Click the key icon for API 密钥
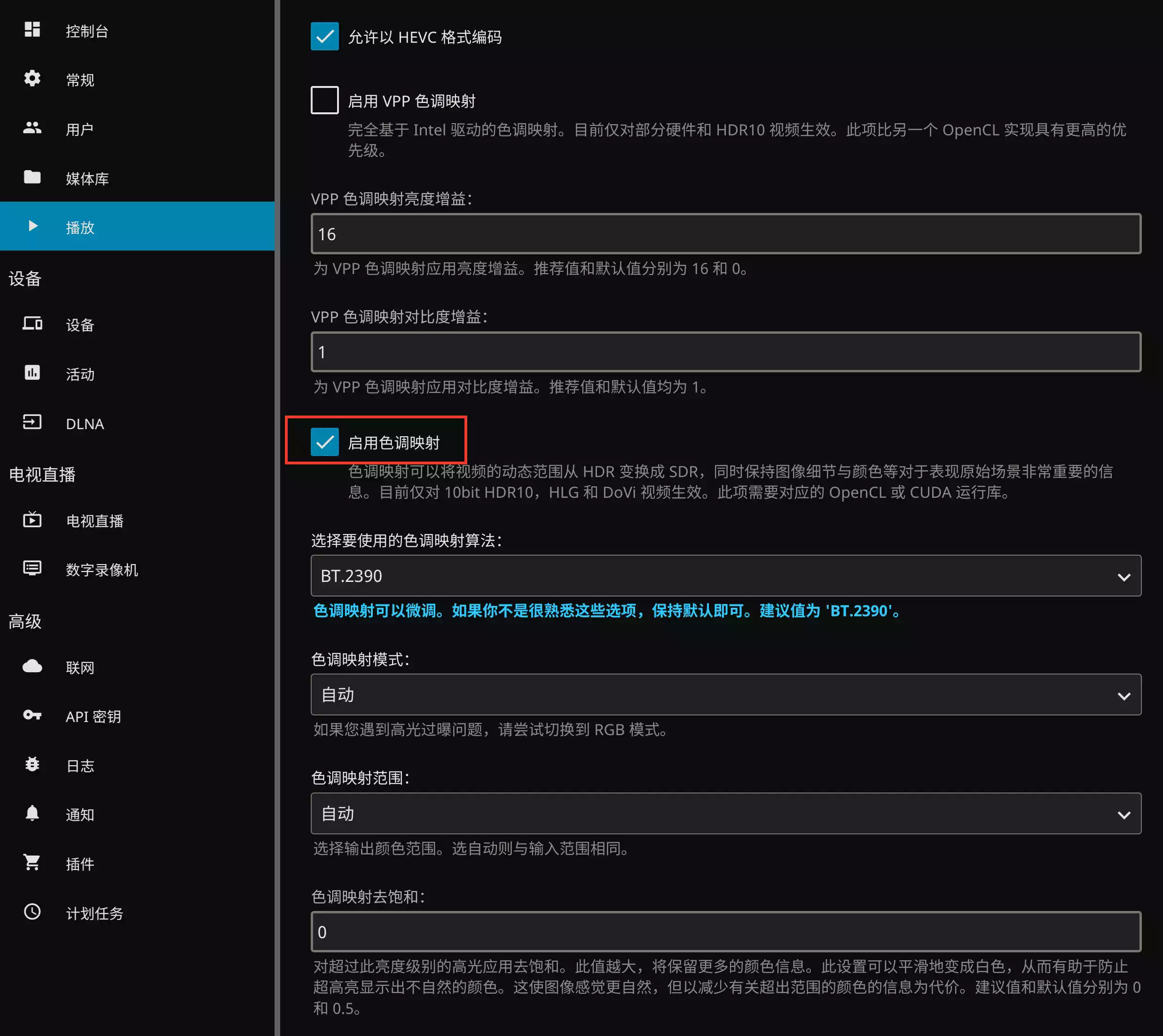Image resolution: width=1163 pixels, height=1036 pixels. (32, 715)
